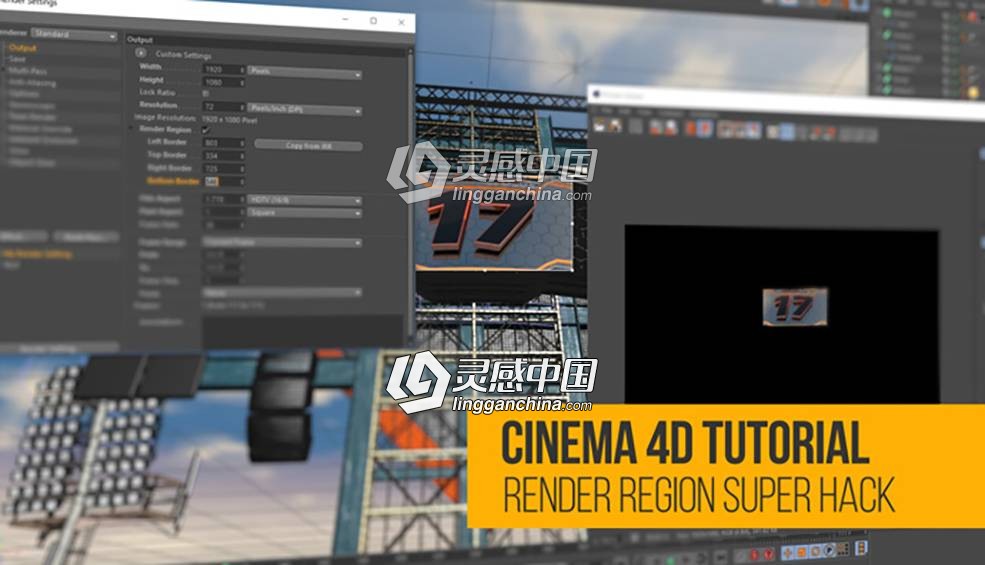Select Multi-Pass in the Render Settings list

(x=28, y=71)
